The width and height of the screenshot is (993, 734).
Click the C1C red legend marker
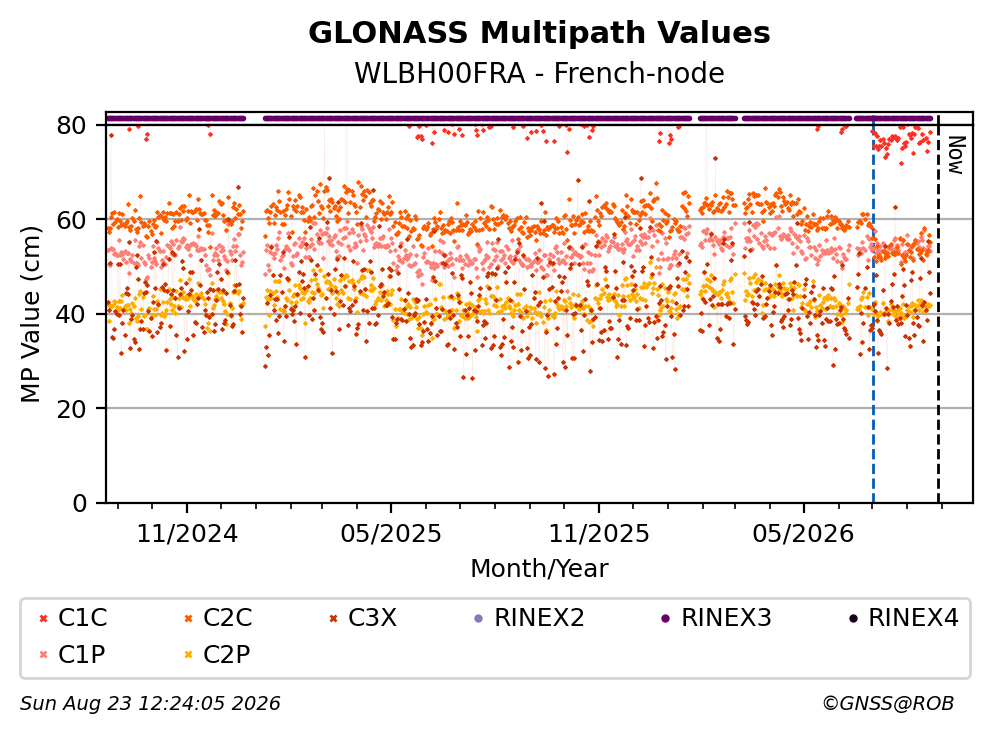coord(43,619)
